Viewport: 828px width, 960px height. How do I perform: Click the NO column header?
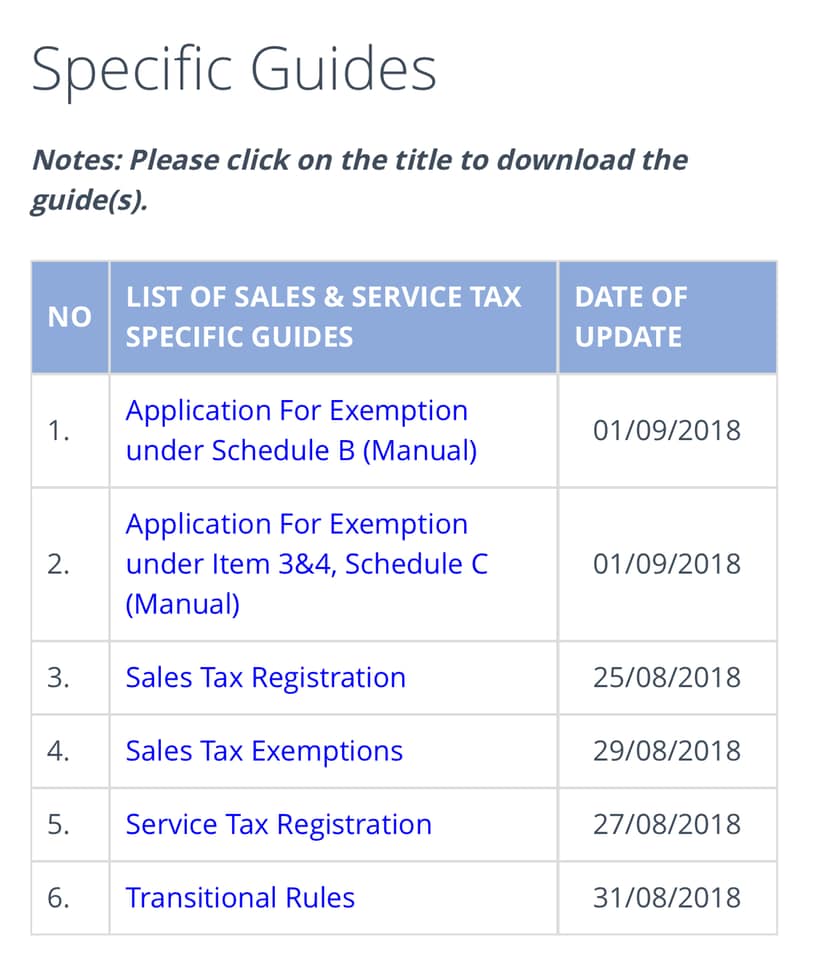coord(70,317)
